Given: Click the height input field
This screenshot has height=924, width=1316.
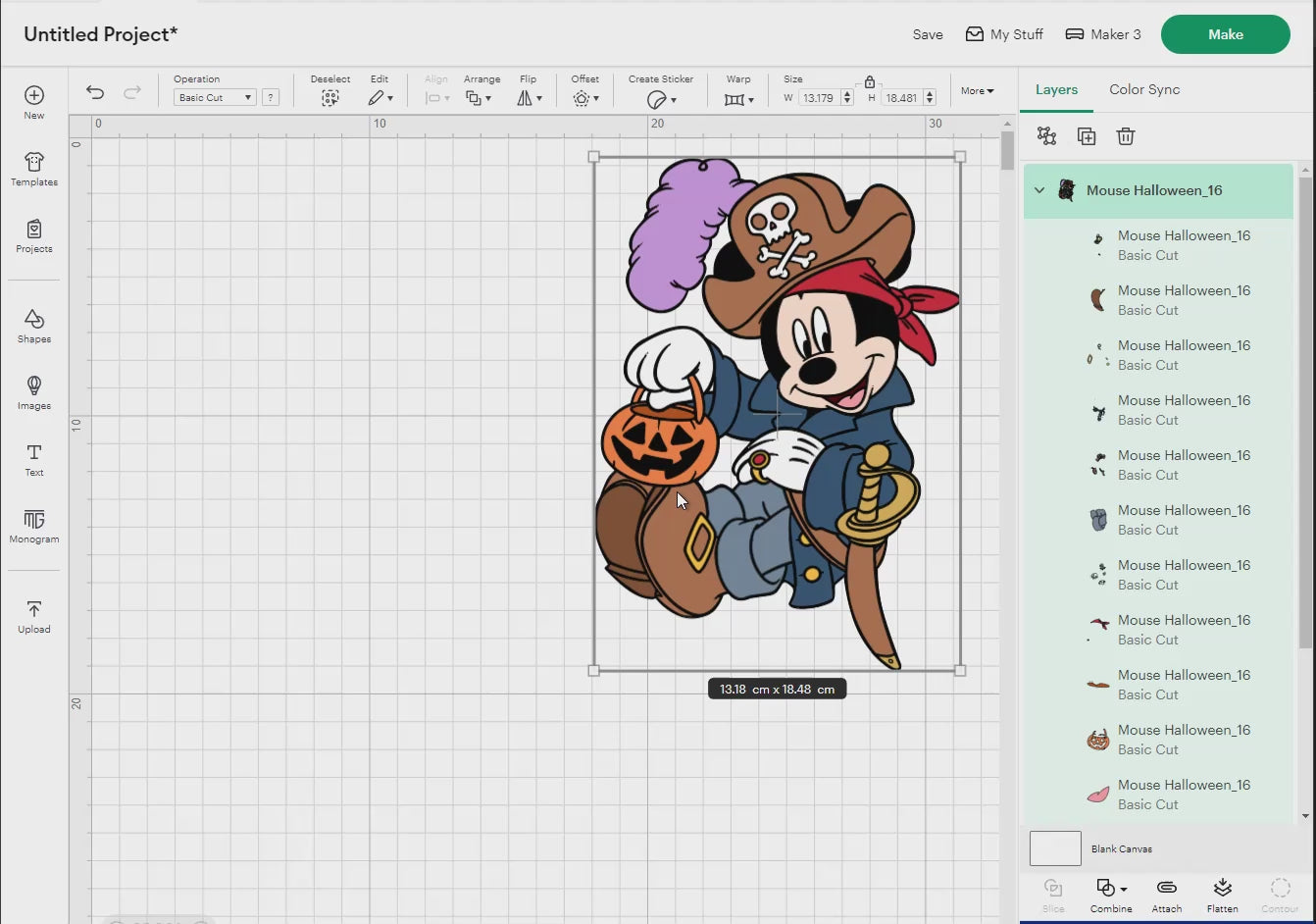Looking at the screenshot, I should [902, 97].
